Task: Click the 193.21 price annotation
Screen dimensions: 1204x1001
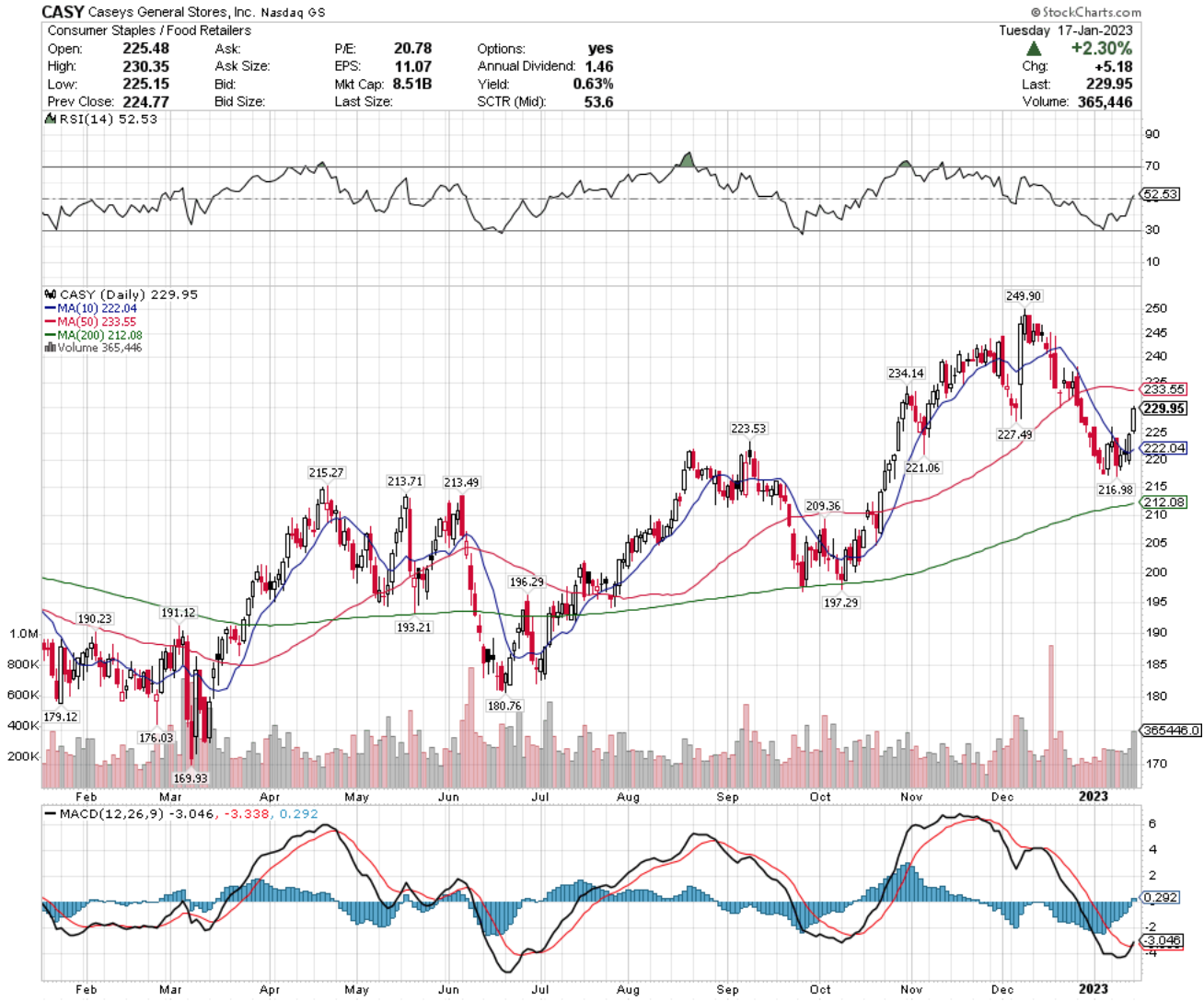Action: [x=413, y=627]
